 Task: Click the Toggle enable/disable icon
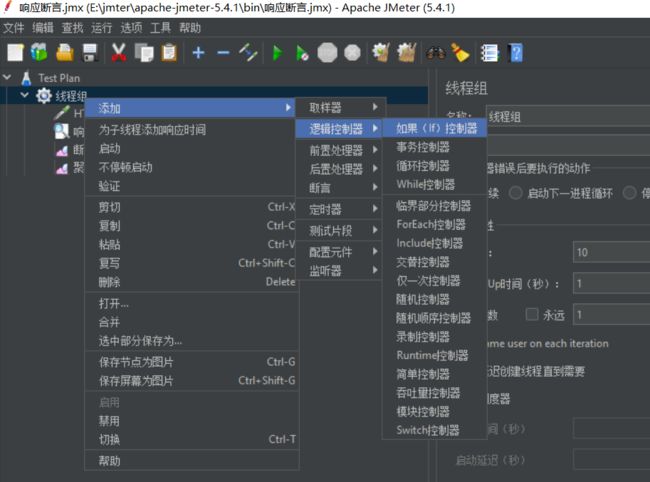(248, 53)
